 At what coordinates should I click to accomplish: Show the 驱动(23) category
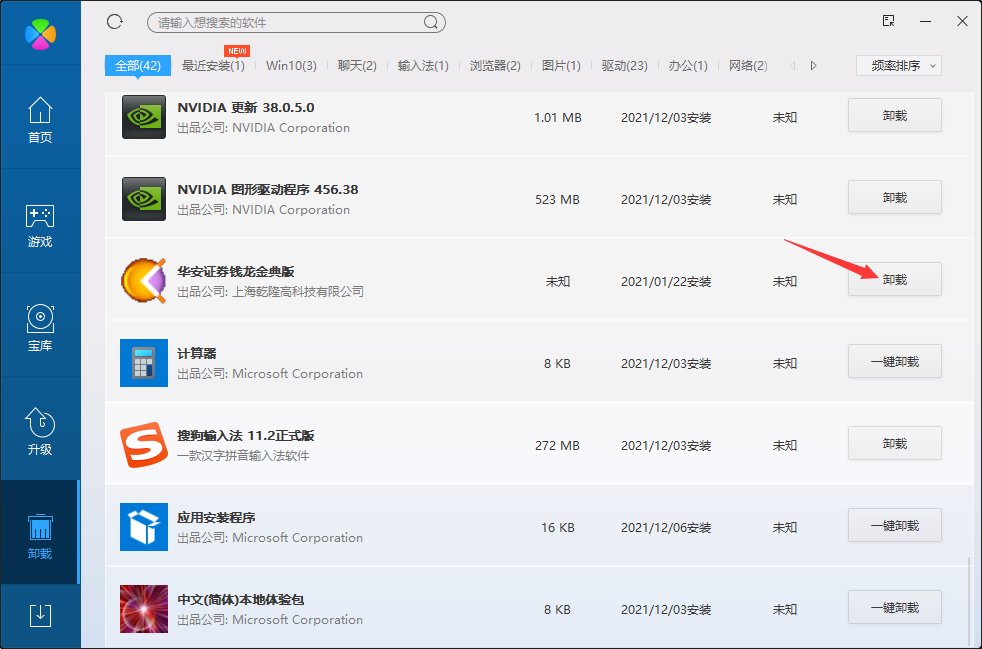point(624,66)
